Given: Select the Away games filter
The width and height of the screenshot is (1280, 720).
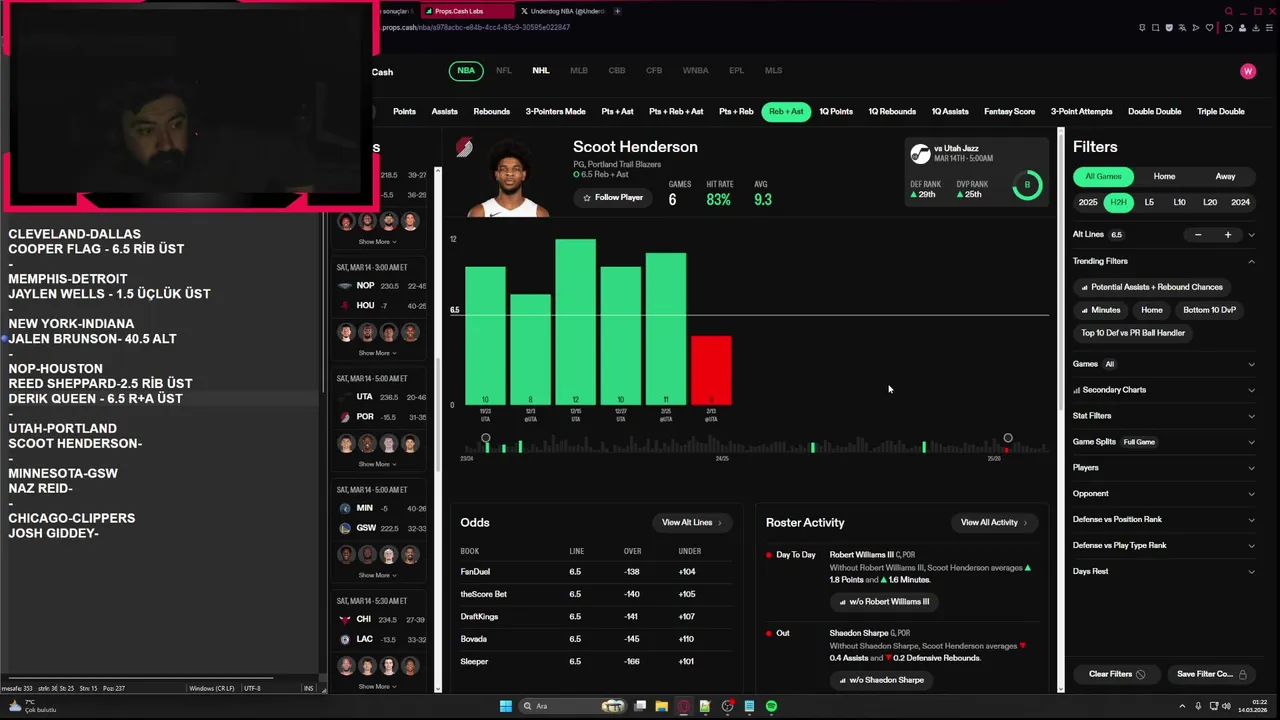Looking at the screenshot, I should click(1225, 176).
